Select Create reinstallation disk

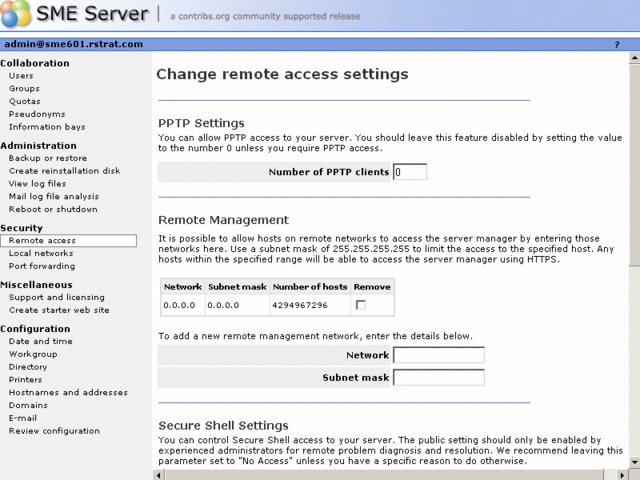pyautogui.click(x=64, y=171)
